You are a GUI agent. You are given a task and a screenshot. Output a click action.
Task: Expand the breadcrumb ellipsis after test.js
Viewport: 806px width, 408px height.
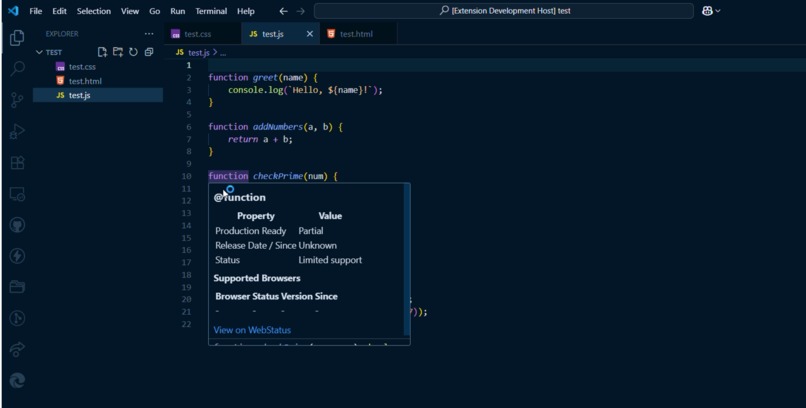coord(223,52)
